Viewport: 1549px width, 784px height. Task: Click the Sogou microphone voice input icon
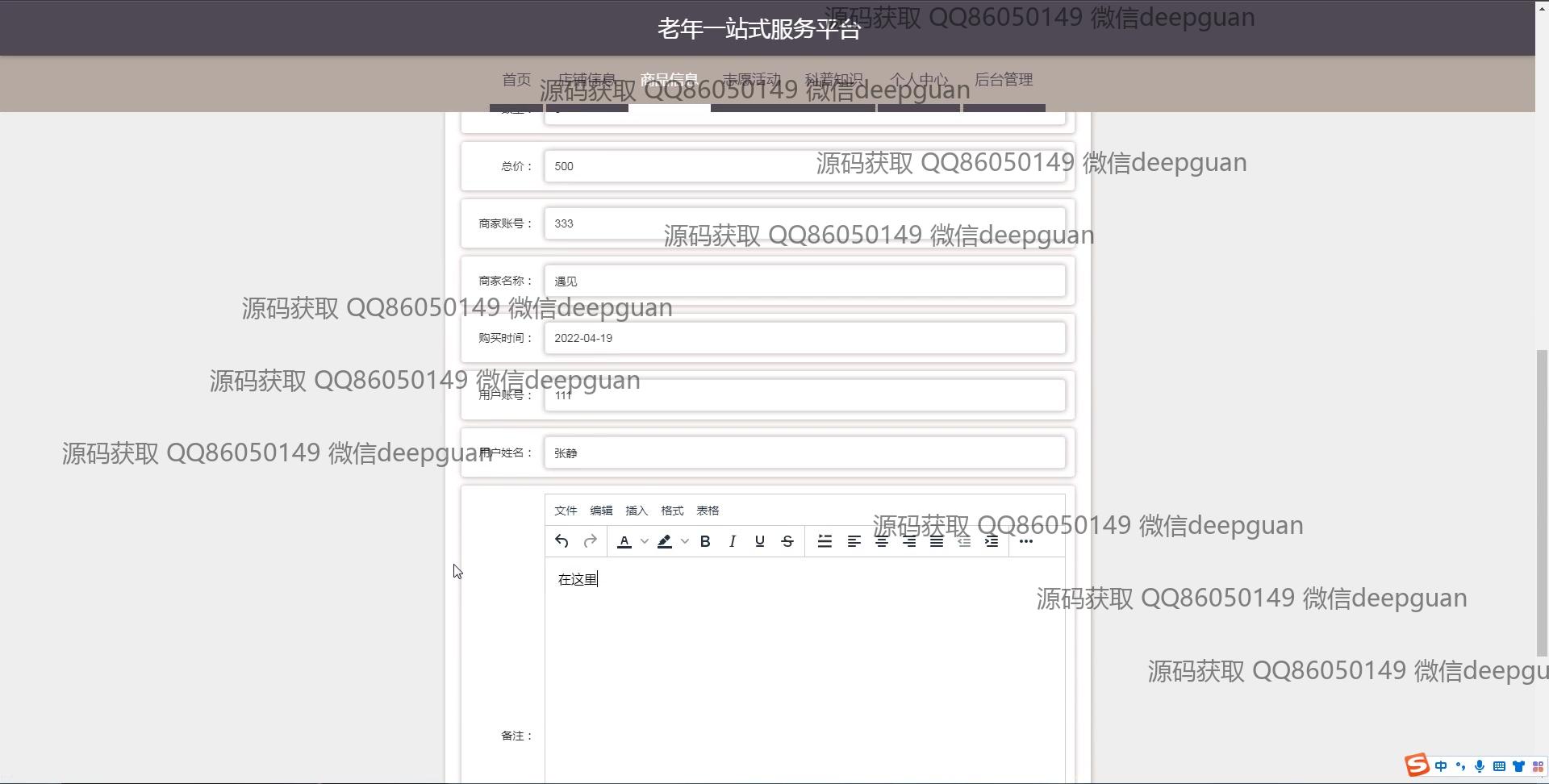point(1480,766)
